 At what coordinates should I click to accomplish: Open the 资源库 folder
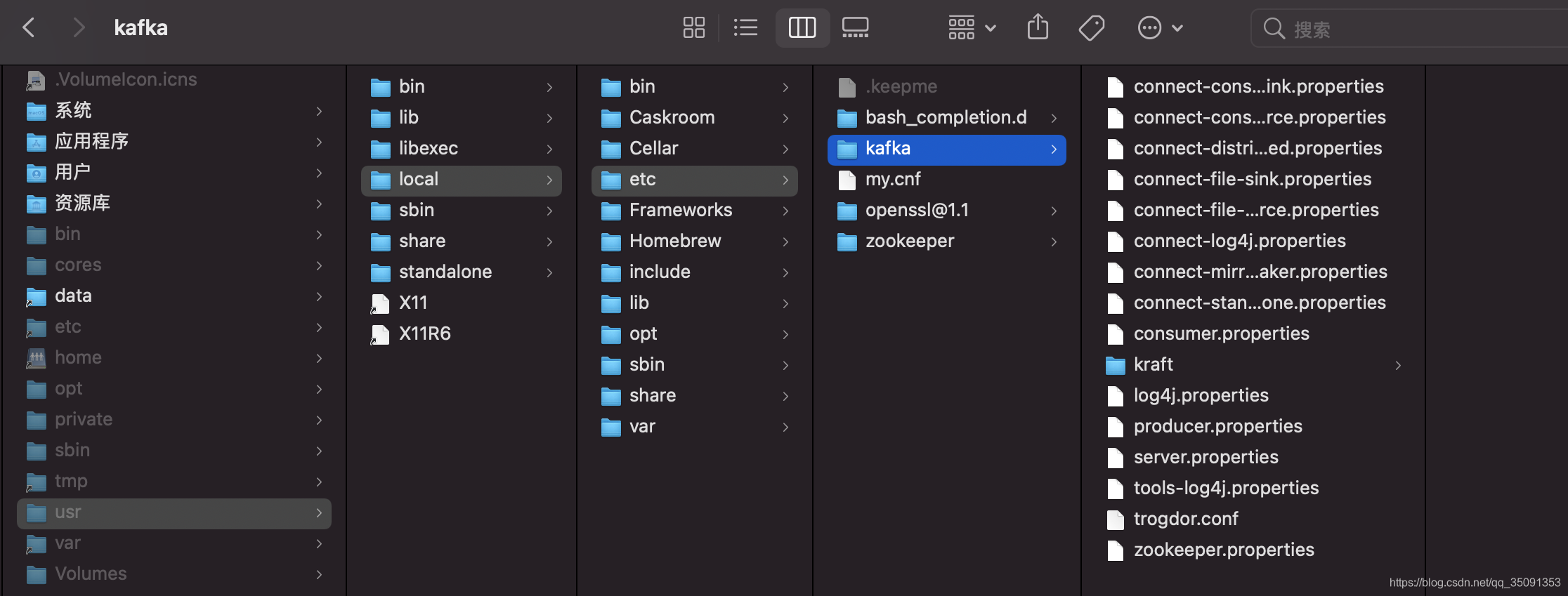coord(174,204)
